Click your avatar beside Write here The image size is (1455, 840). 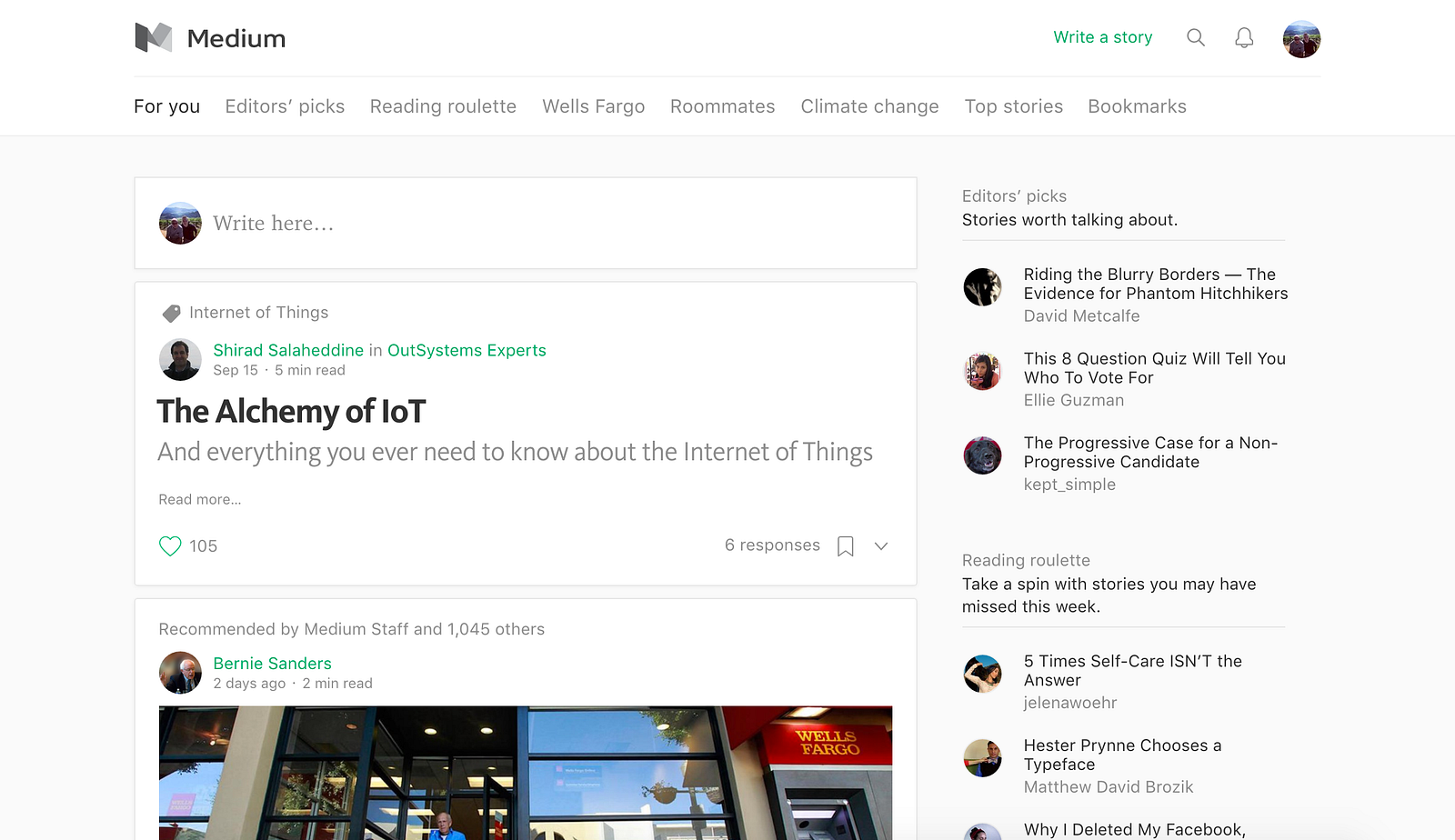pos(180,223)
